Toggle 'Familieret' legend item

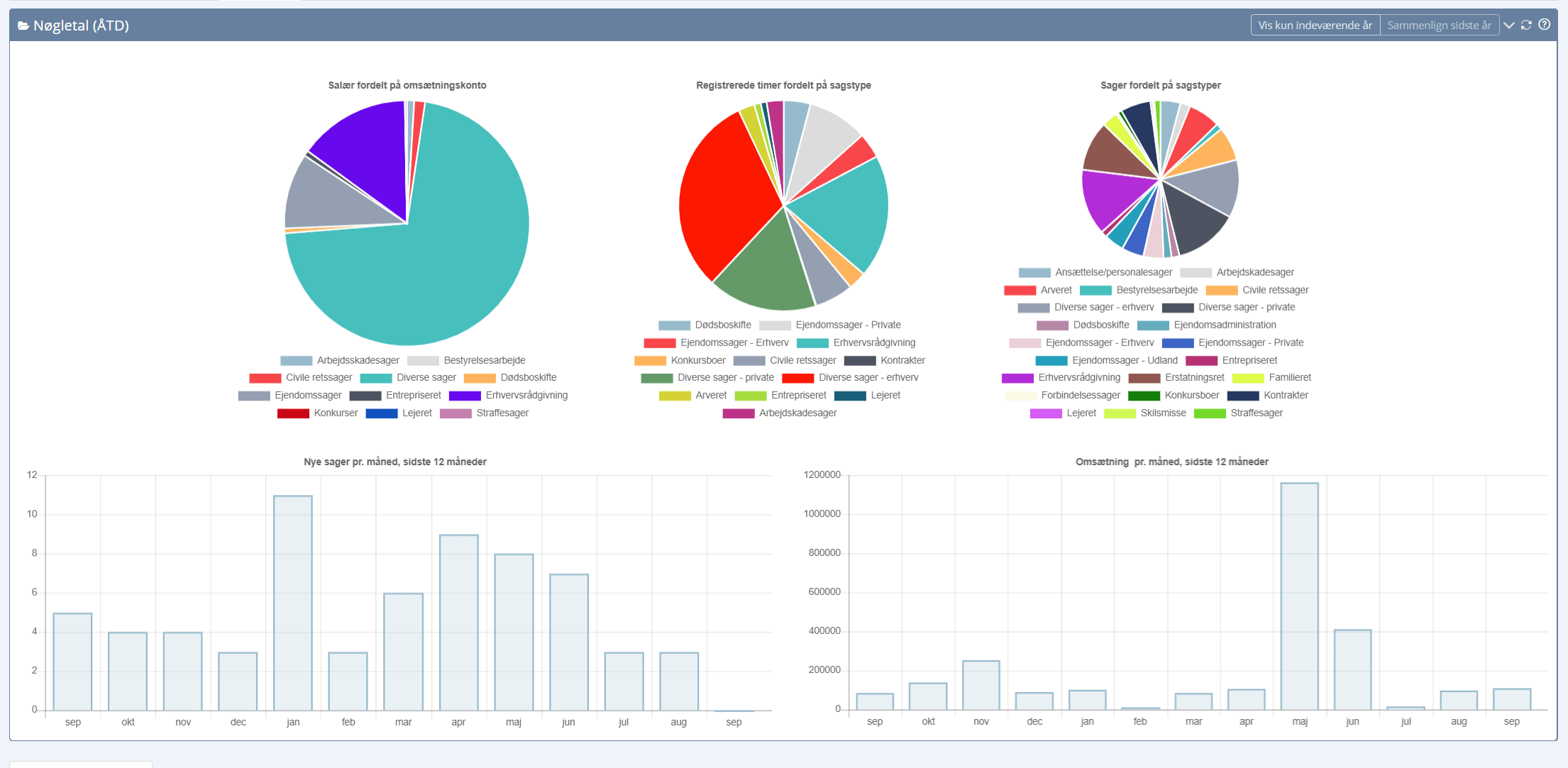[x=1289, y=378]
